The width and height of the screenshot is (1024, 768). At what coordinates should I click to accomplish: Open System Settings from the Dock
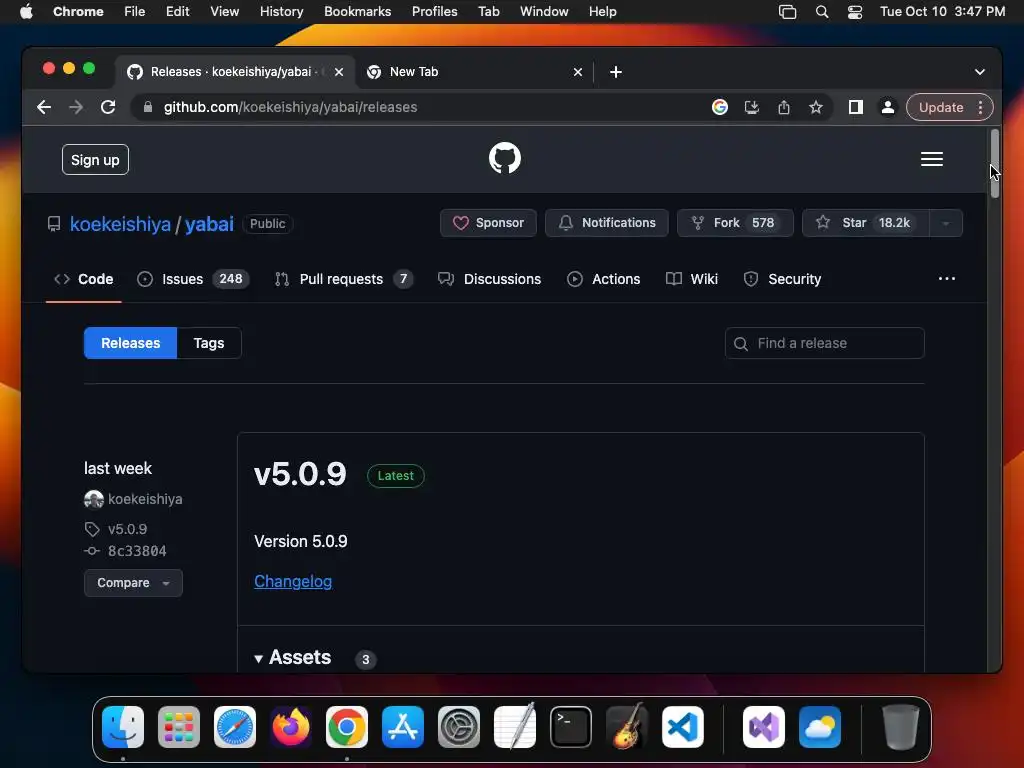(458, 727)
